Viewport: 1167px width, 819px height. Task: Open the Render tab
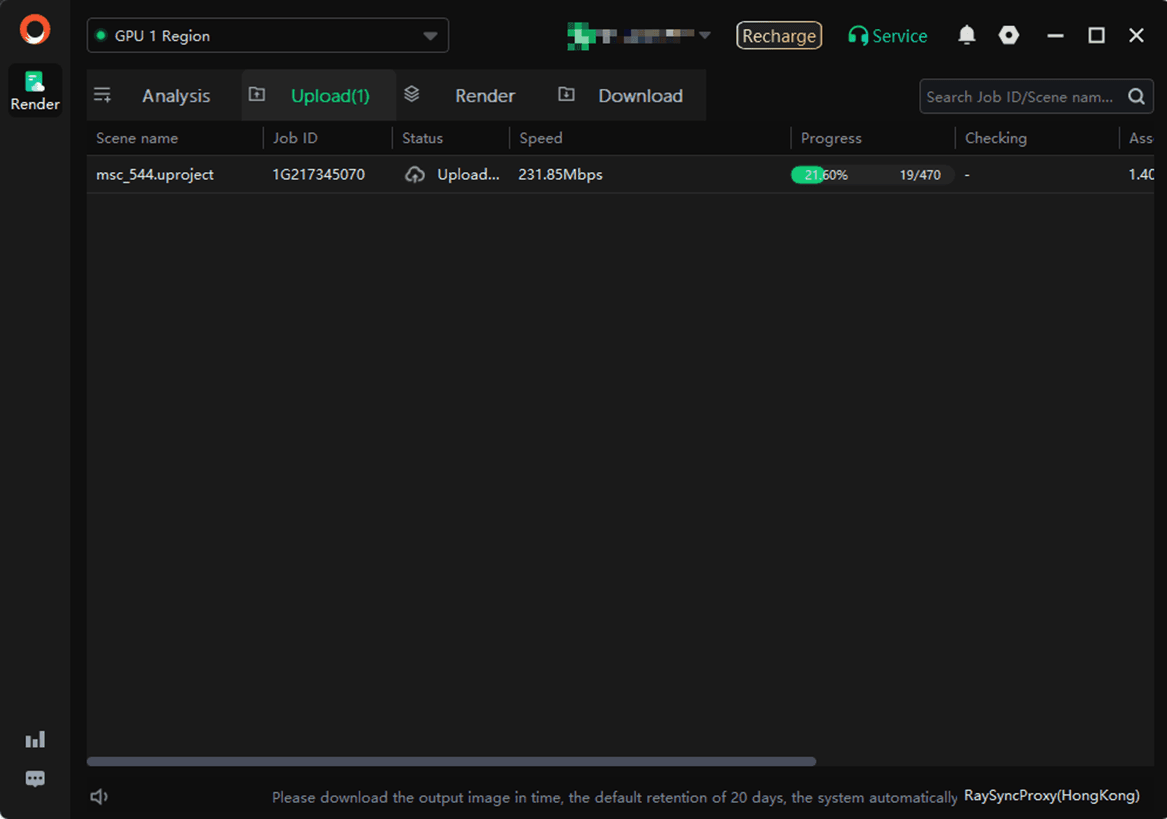click(484, 96)
